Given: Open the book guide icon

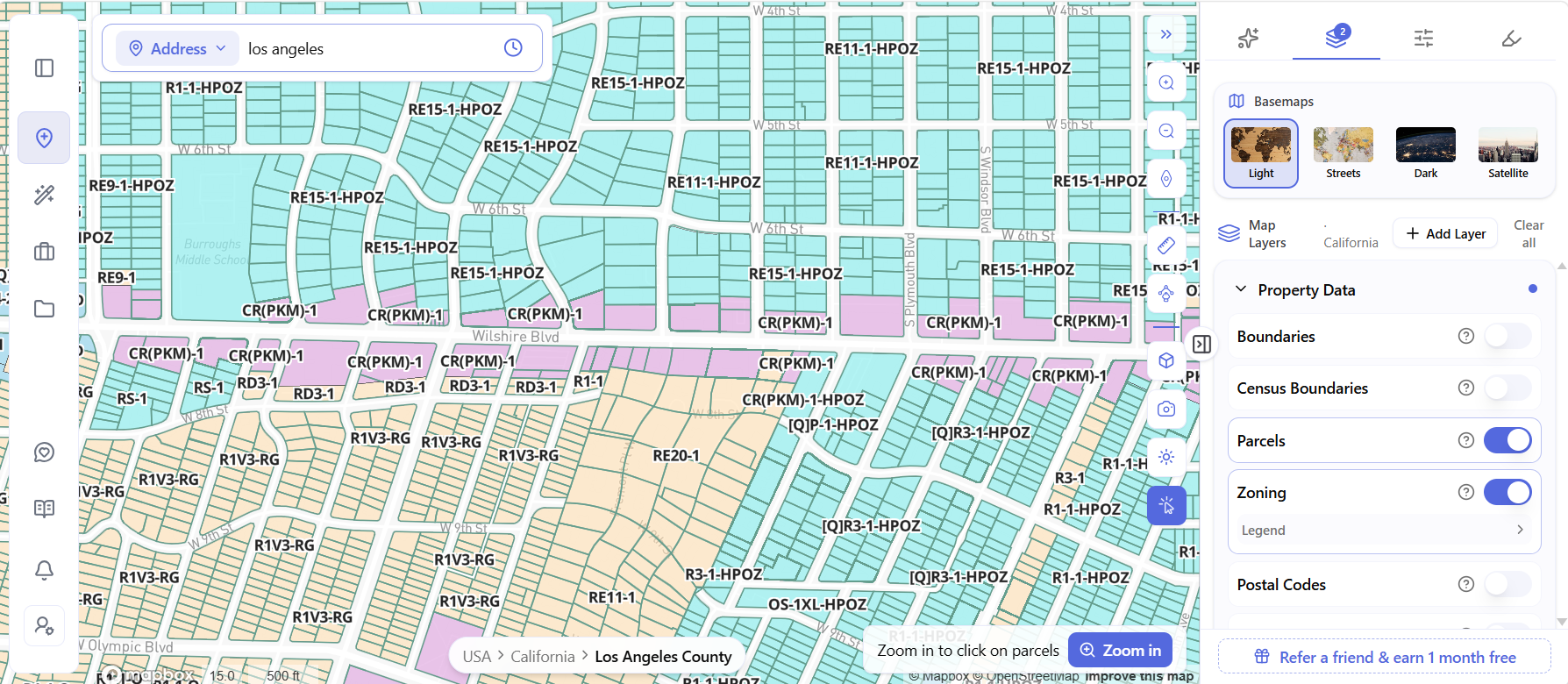Looking at the screenshot, I should [44, 509].
